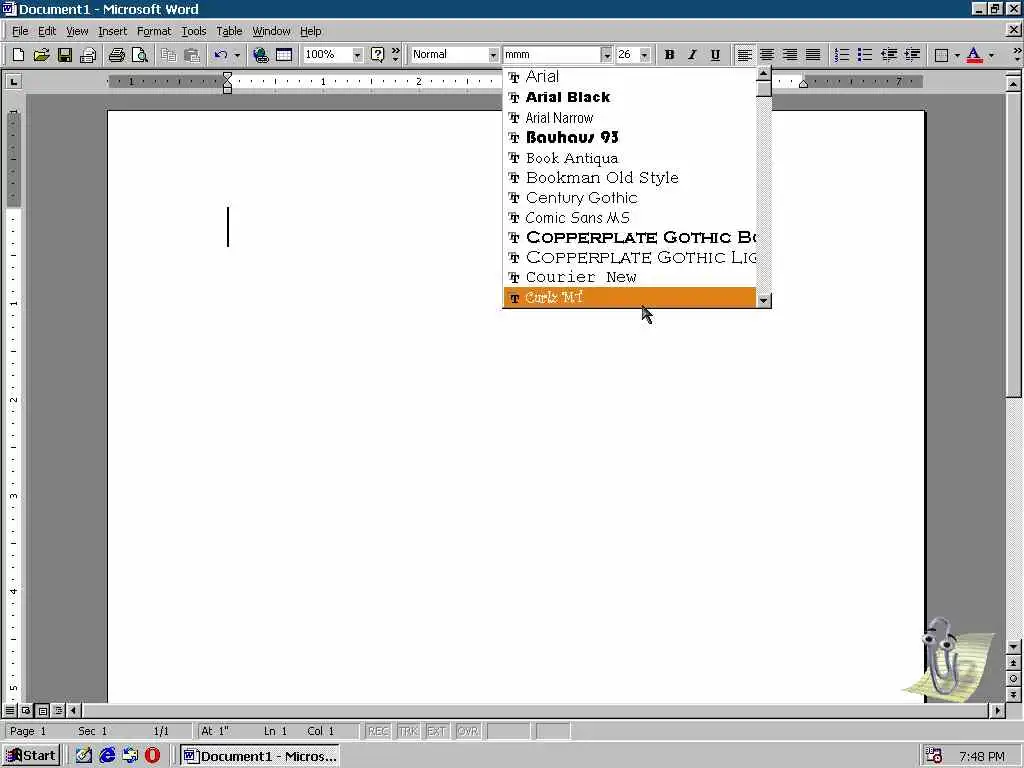Open the Normal style dropdown arrow

click(x=493, y=55)
